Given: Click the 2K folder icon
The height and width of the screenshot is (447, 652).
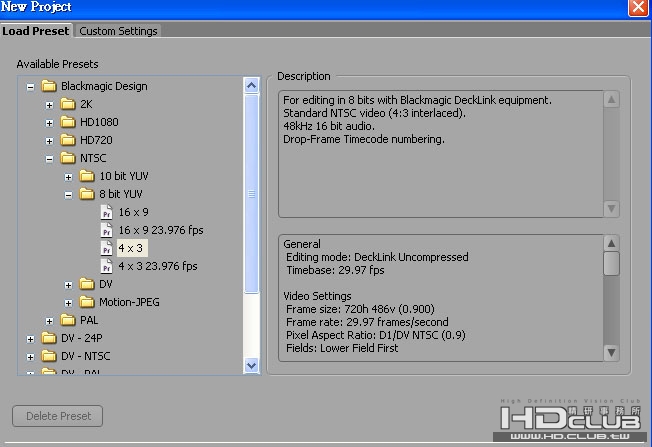Looking at the screenshot, I should pyautogui.click(x=68, y=104).
